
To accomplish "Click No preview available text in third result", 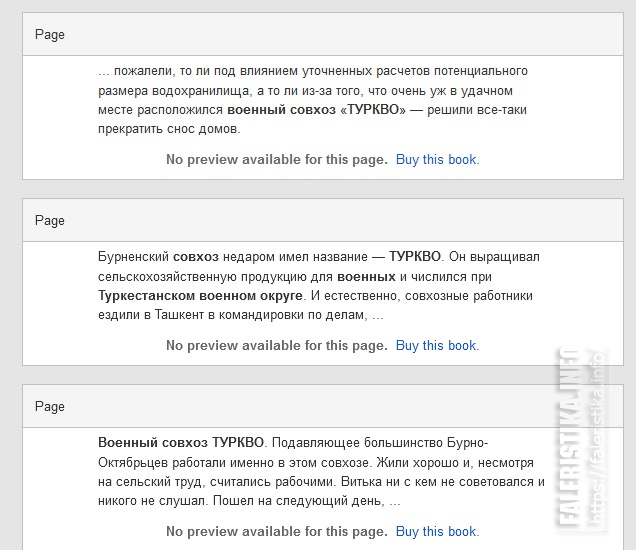I will pyautogui.click(x=277, y=531).
